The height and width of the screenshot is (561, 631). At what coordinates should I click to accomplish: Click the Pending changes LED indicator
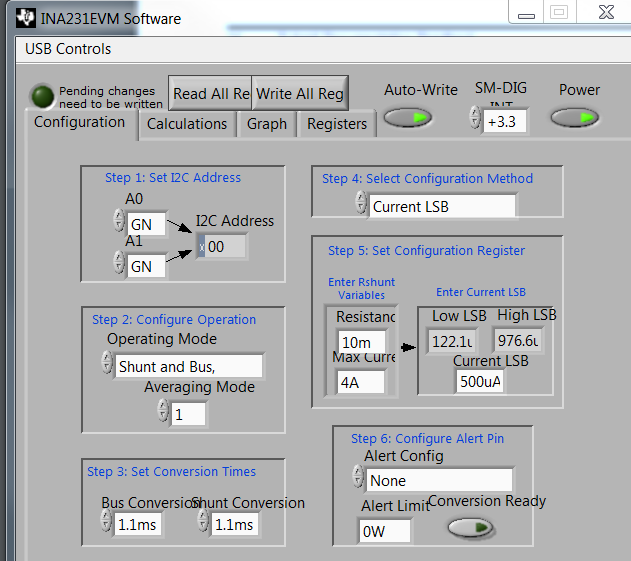pyautogui.click(x=42, y=97)
